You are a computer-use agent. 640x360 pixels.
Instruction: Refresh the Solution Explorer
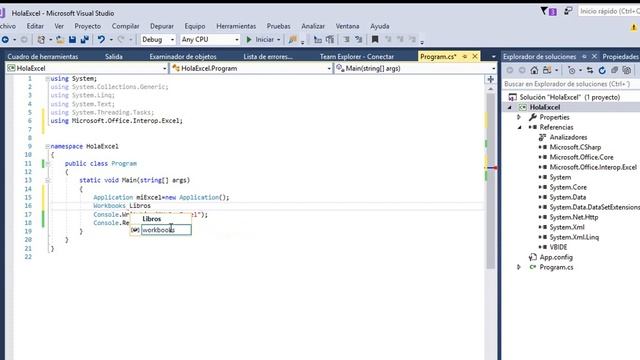(x=602, y=71)
